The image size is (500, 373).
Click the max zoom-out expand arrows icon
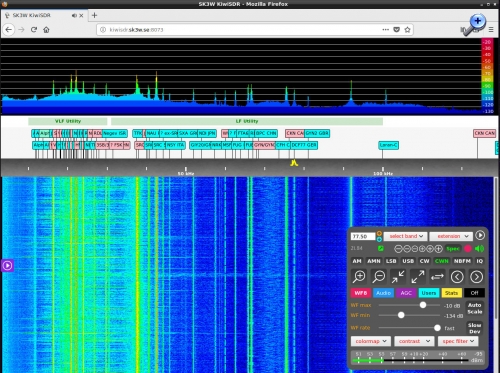coord(418,277)
